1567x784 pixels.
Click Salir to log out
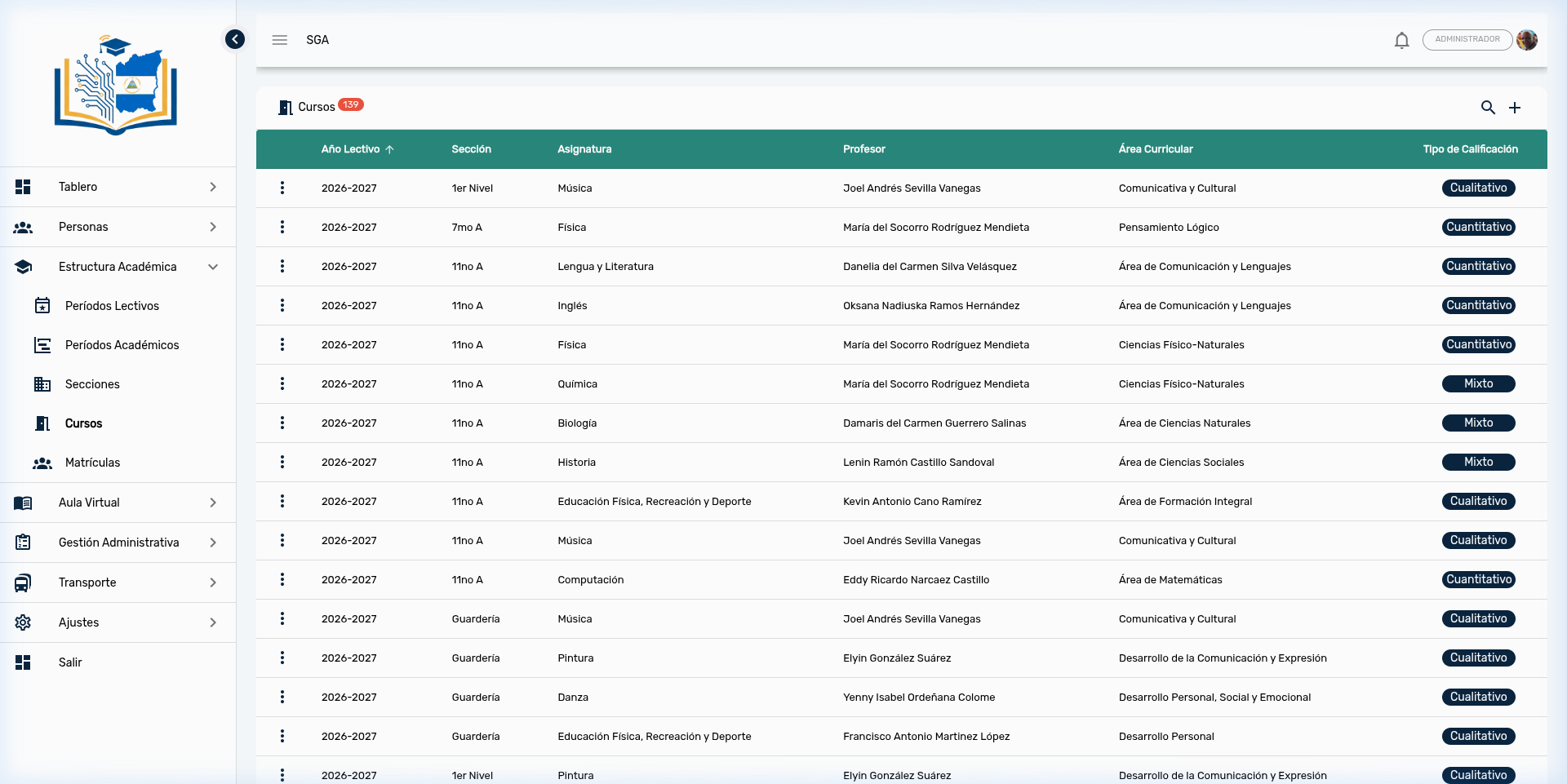(x=70, y=662)
